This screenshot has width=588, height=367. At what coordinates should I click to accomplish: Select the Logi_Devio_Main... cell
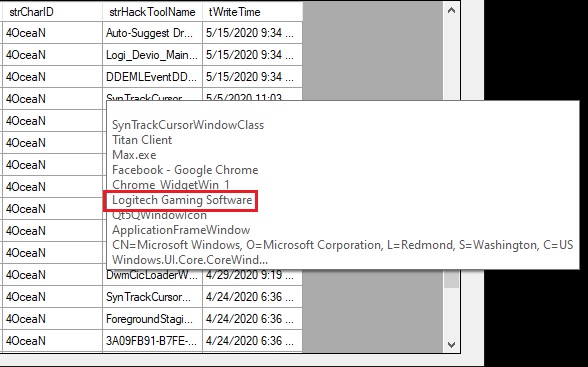[153, 55]
